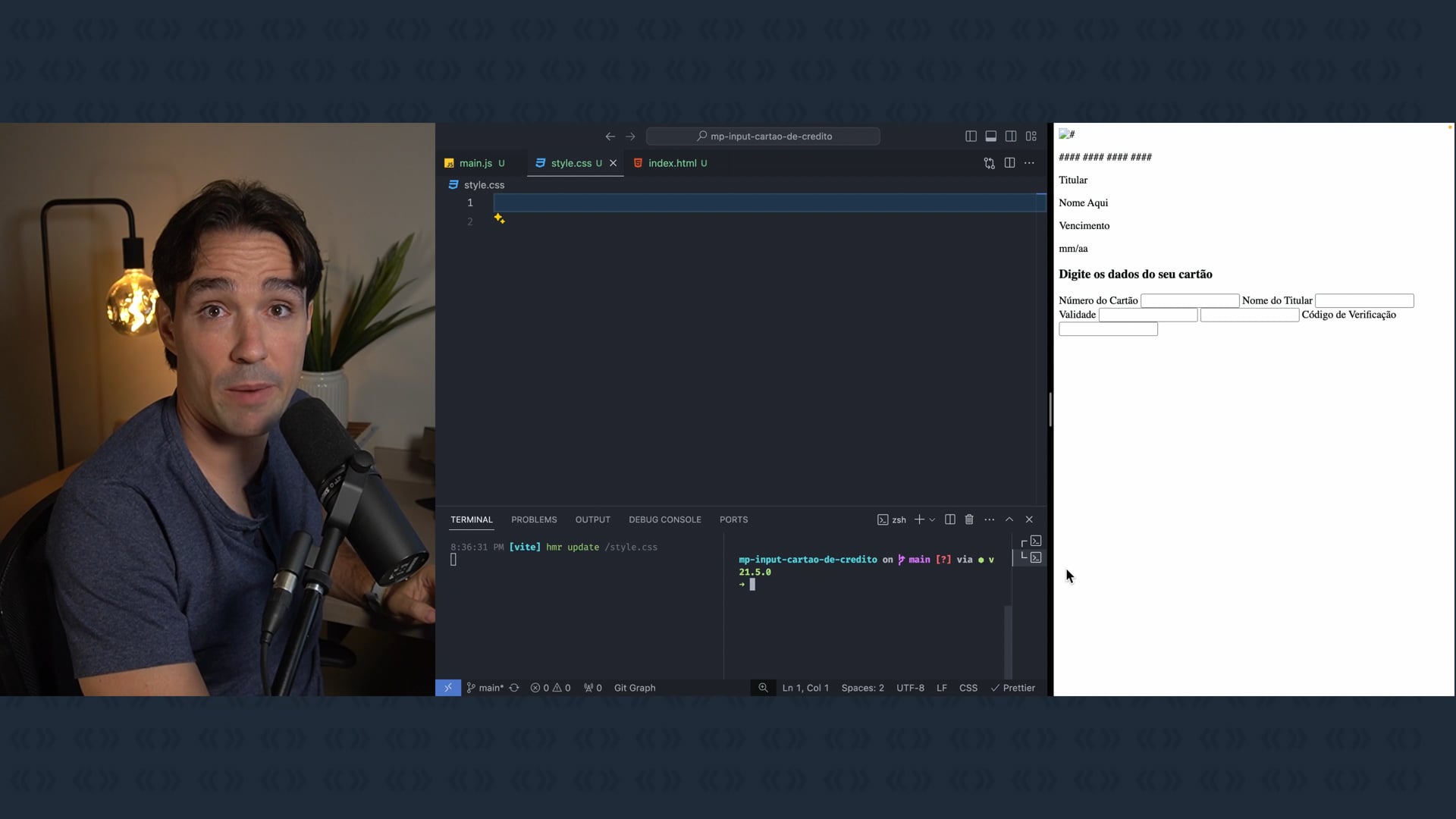The image size is (1456, 819).
Task: Split the editor to the right
Action: 1009,163
